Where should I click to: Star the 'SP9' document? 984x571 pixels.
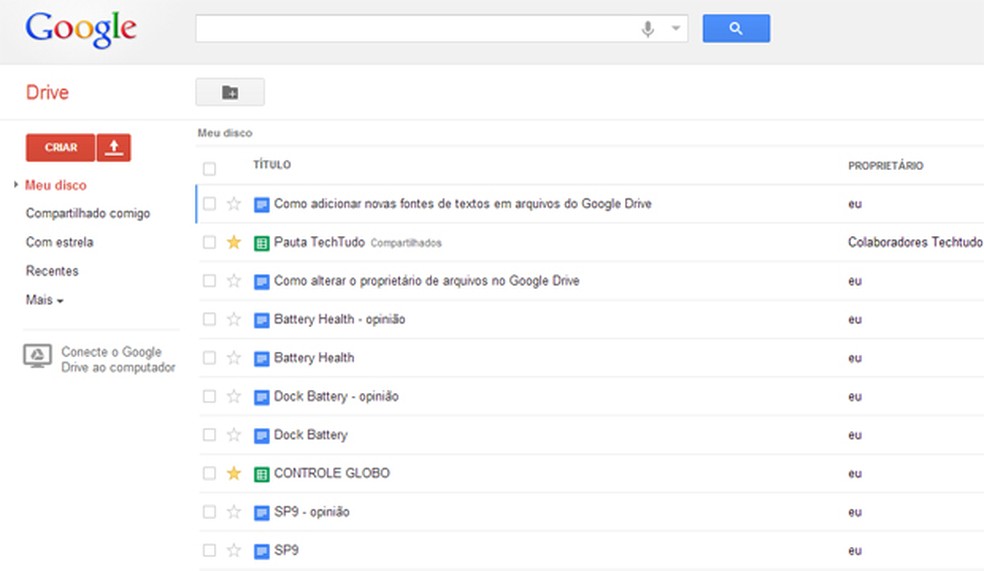[x=233, y=550]
